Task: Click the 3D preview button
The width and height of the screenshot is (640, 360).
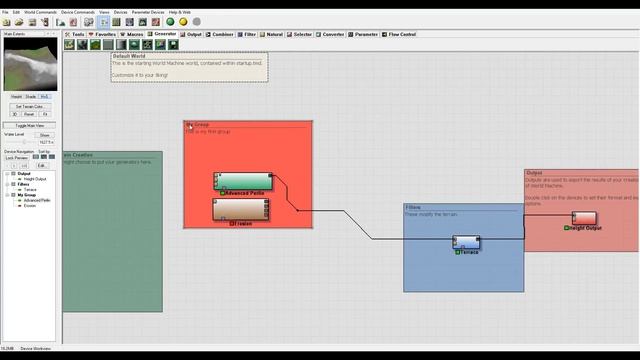Action: 15,114
